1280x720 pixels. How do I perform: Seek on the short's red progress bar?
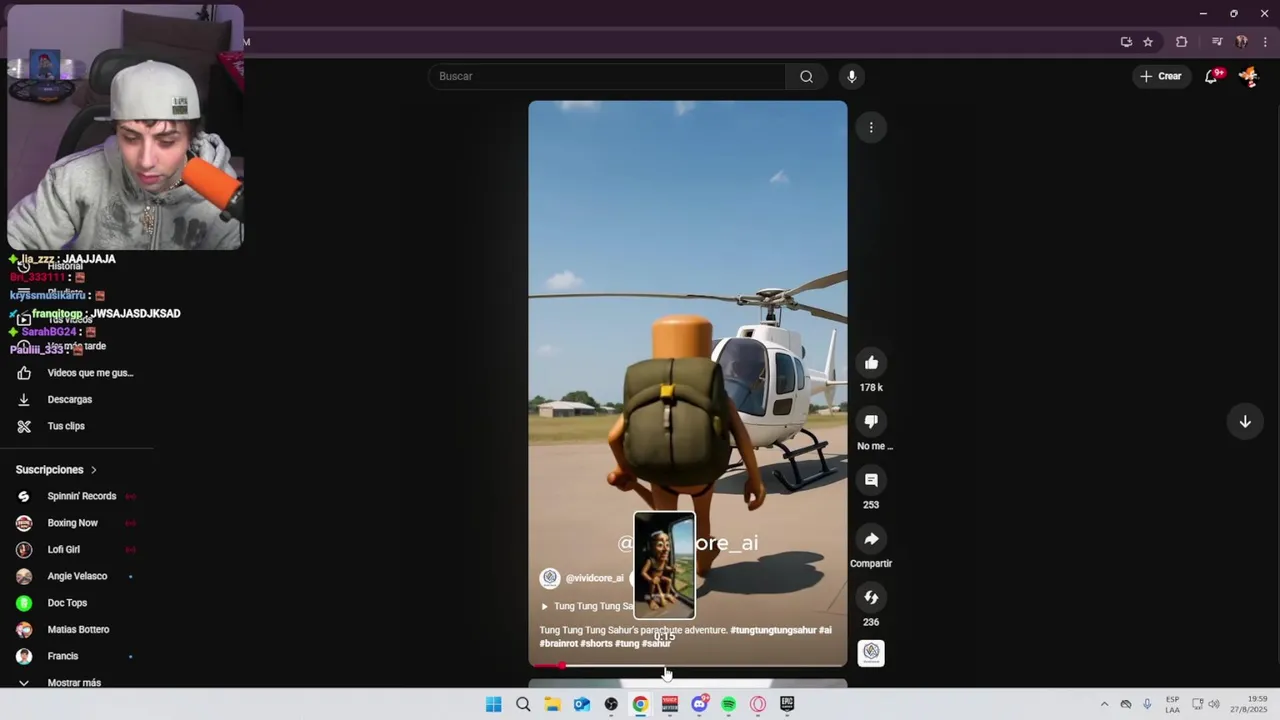click(688, 665)
